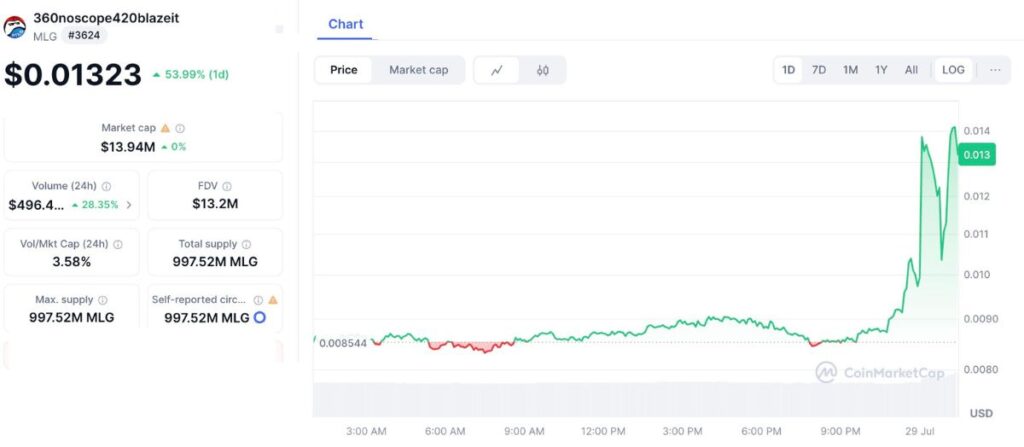The height and width of the screenshot is (447, 1024).
Task: Click the Market cap info icon
Action: (x=180, y=128)
